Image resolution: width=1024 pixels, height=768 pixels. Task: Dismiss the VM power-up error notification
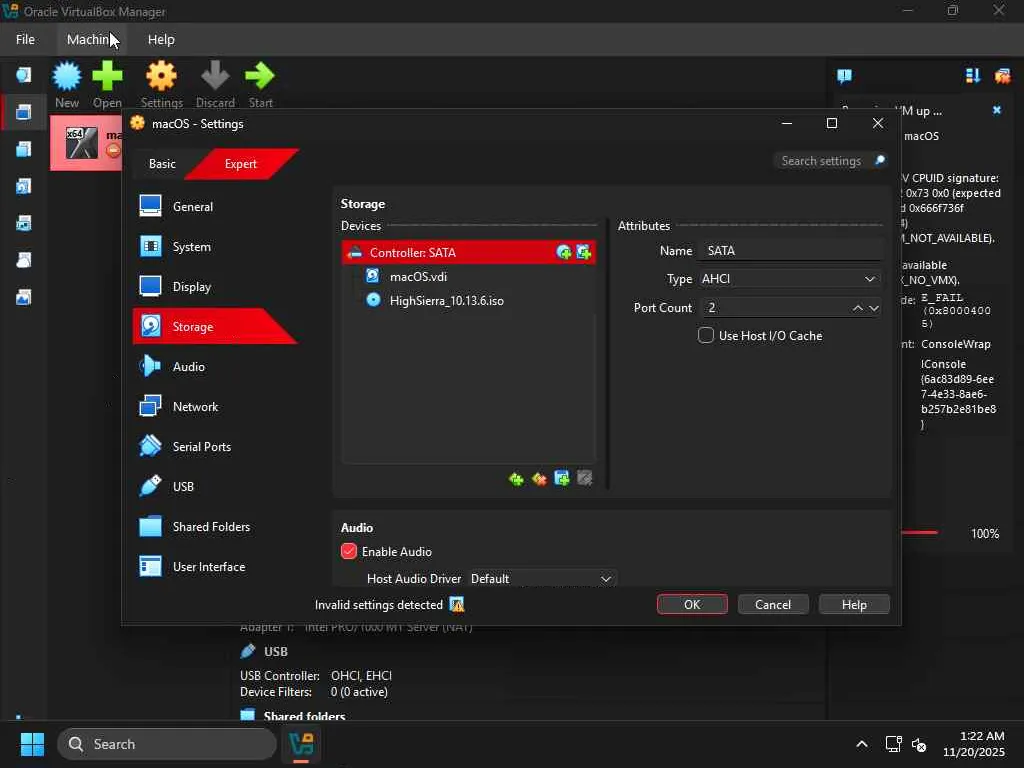click(997, 110)
